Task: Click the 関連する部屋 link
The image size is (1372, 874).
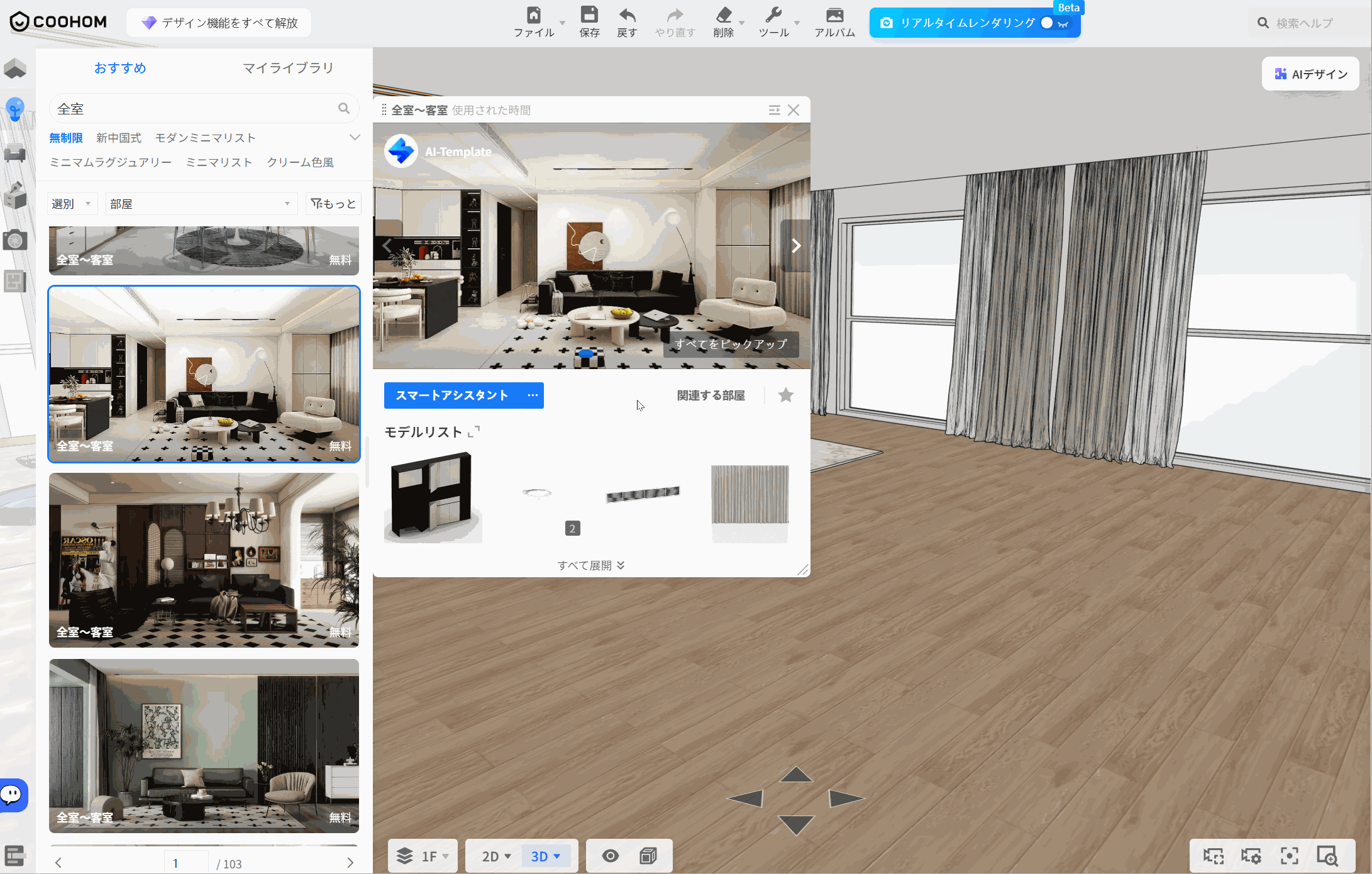Action: [x=711, y=396]
